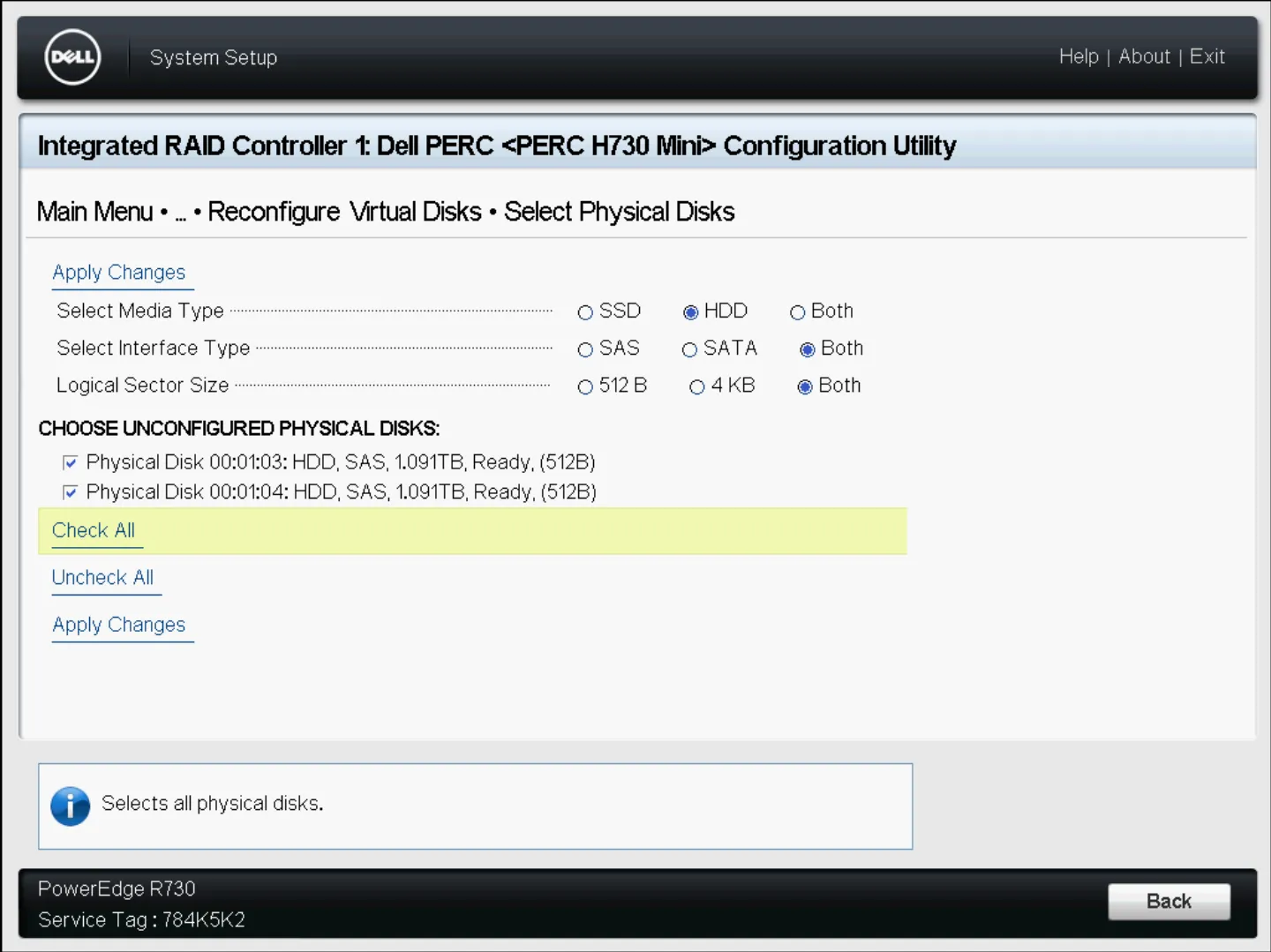Click the Uncheck All link

(102, 578)
